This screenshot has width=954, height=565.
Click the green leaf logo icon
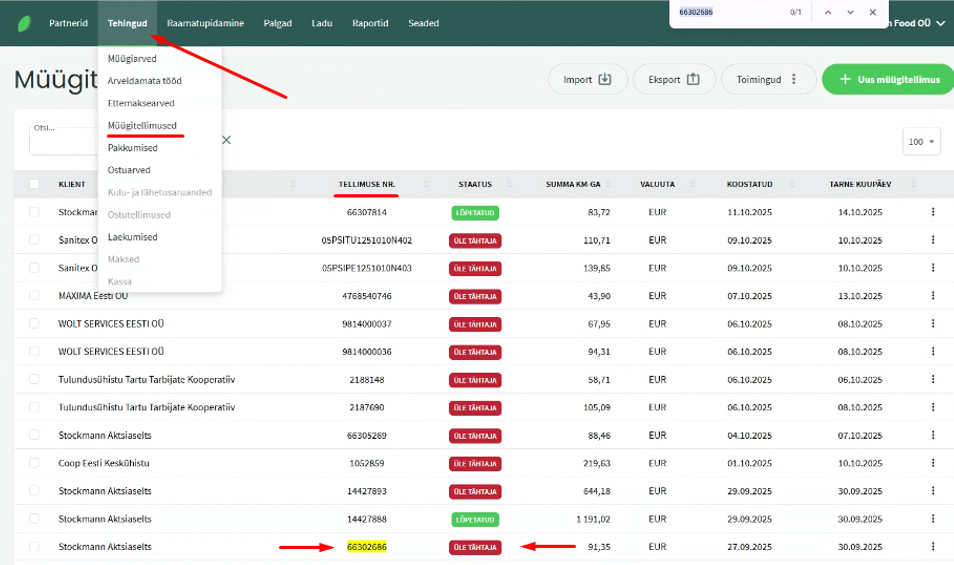click(23, 23)
